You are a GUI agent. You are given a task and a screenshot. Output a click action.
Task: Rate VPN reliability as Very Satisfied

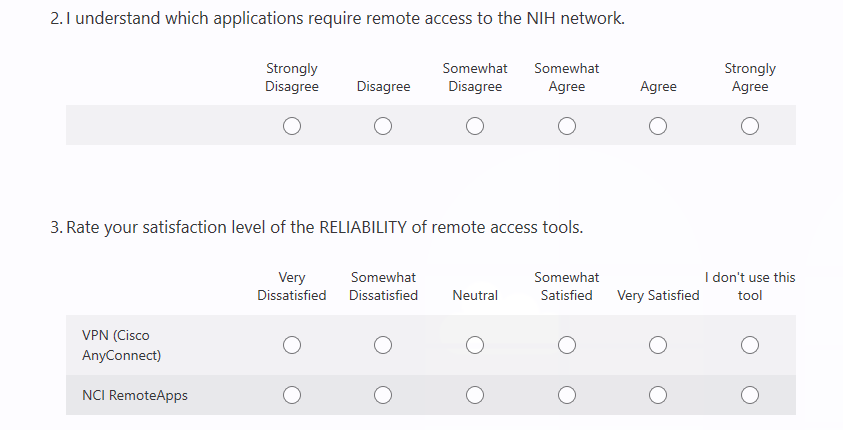[x=658, y=345]
